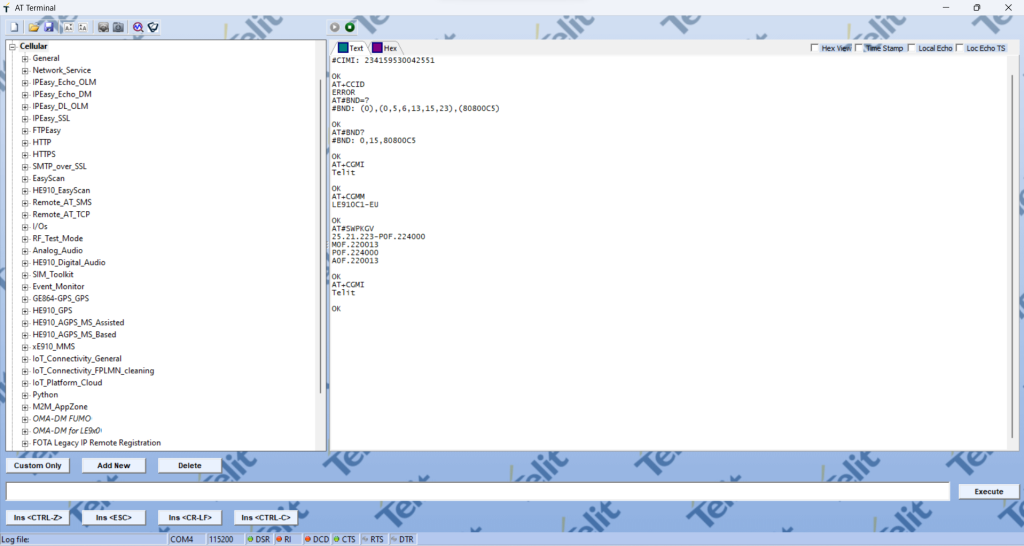This screenshot has height=546, width=1024.
Task: Expand the HTTP tree node
Action: (x=25, y=142)
